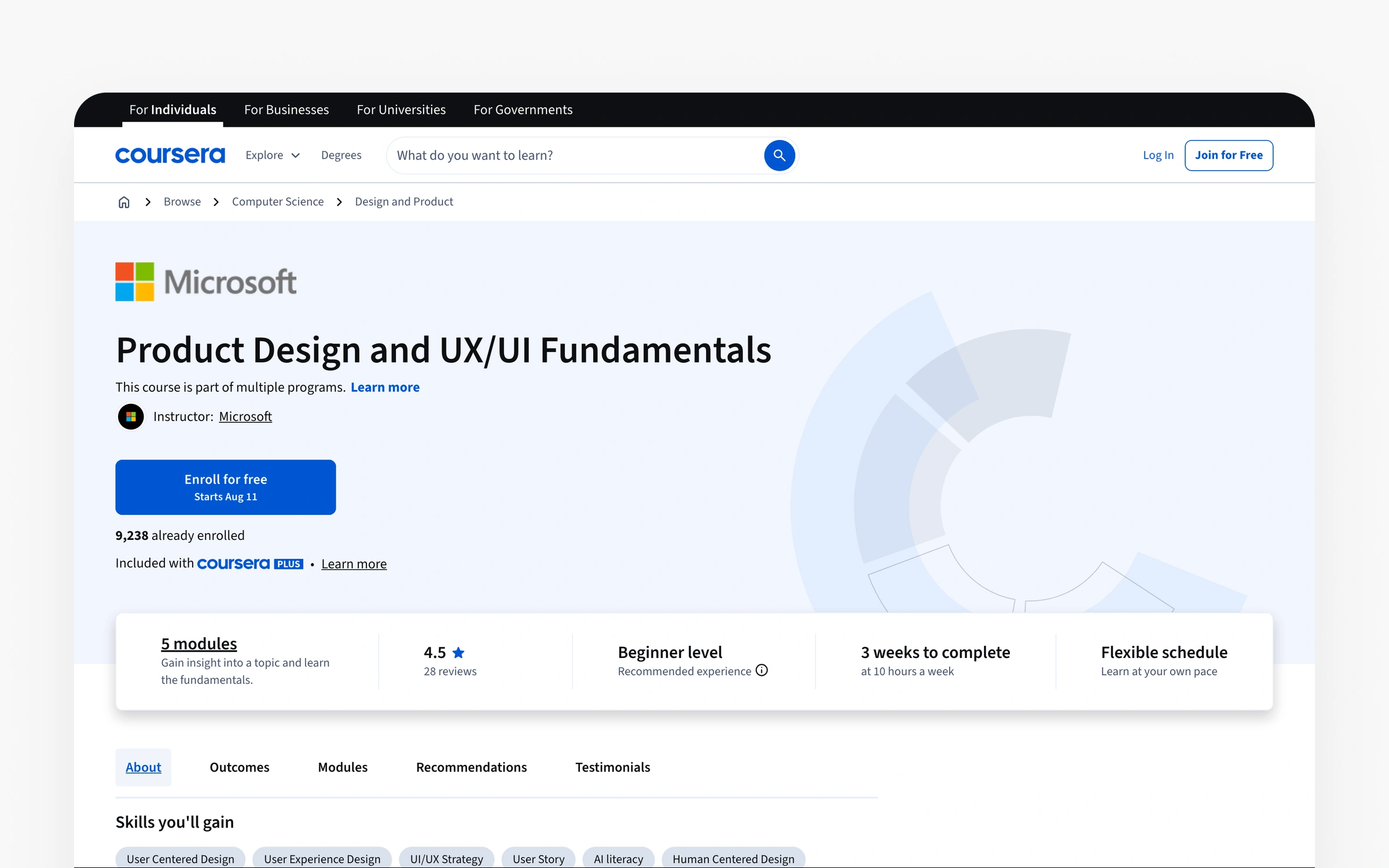The height and width of the screenshot is (868, 1389).
Task: Click the UI/UX Strategy skill tag
Action: pyautogui.click(x=447, y=859)
